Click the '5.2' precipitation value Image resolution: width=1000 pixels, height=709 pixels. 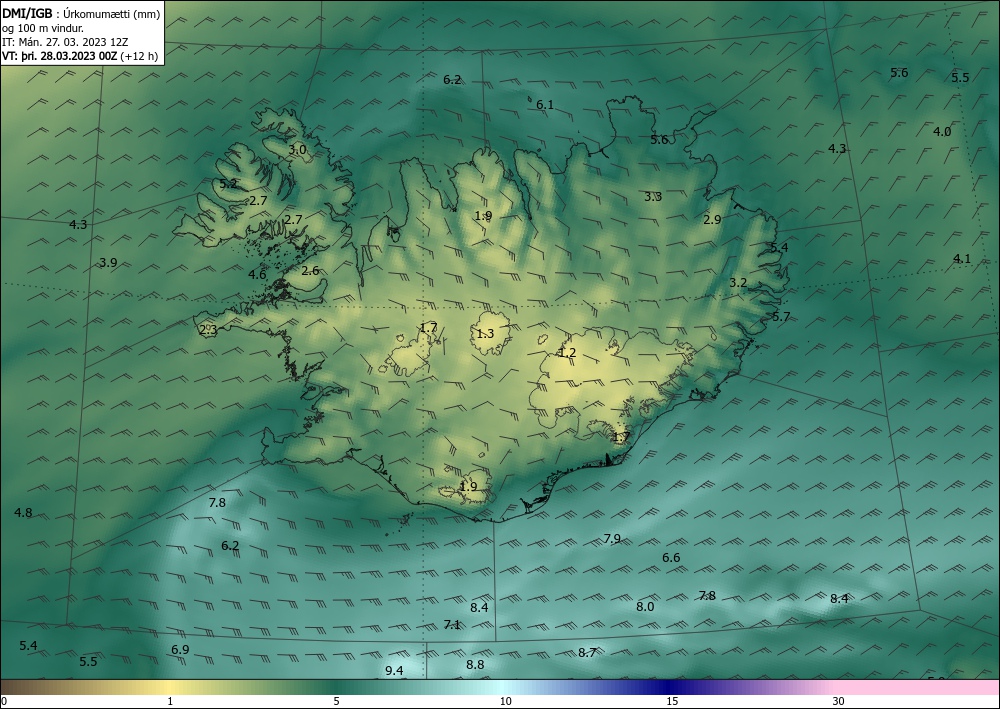coord(228,184)
